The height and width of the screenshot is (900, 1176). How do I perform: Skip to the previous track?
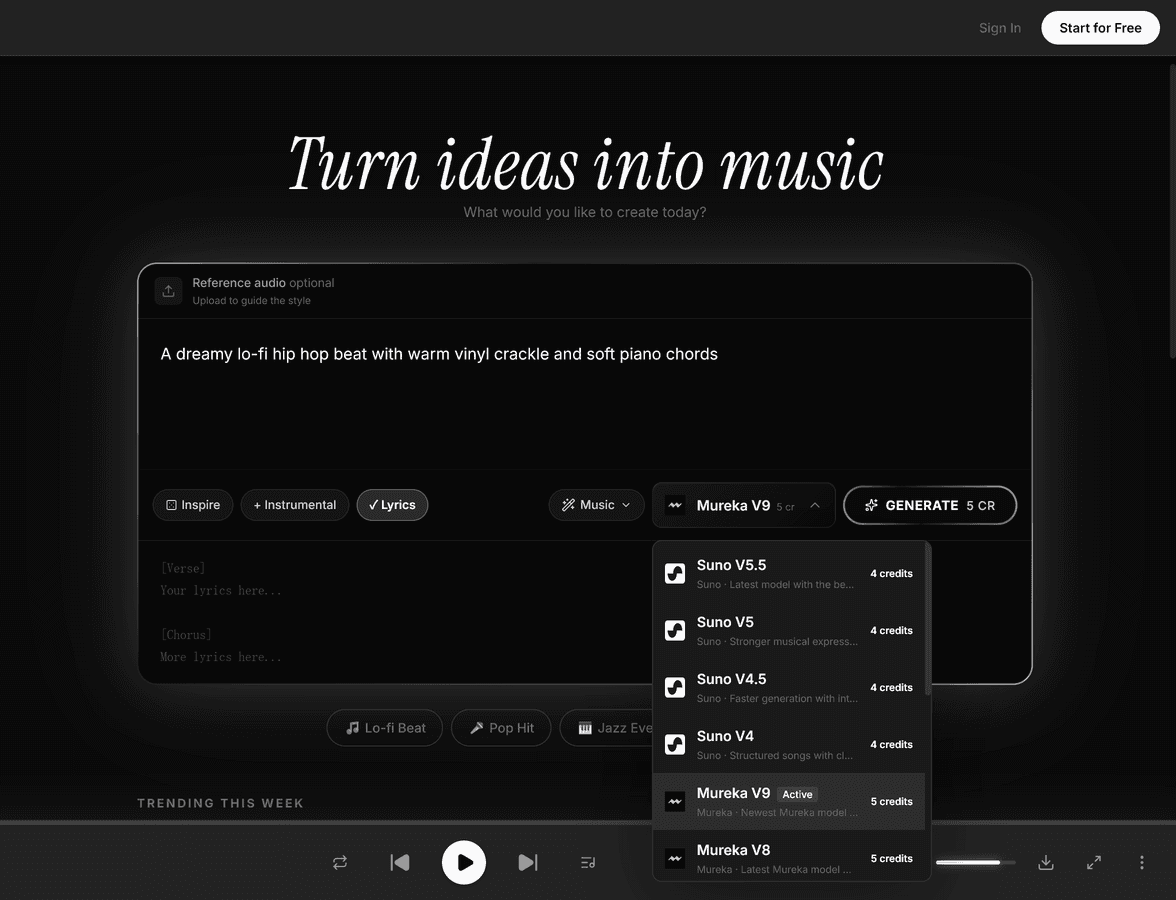pyautogui.click(x=400, y=862)
